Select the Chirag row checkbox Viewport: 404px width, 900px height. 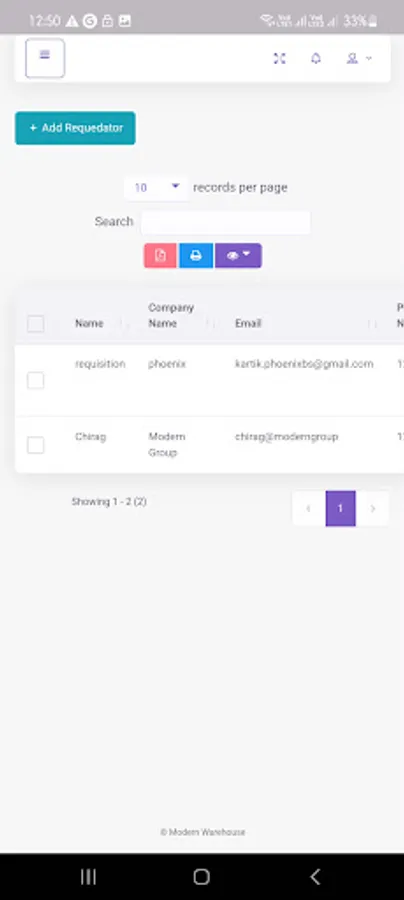pyautogui.click(x=36, y=445)
